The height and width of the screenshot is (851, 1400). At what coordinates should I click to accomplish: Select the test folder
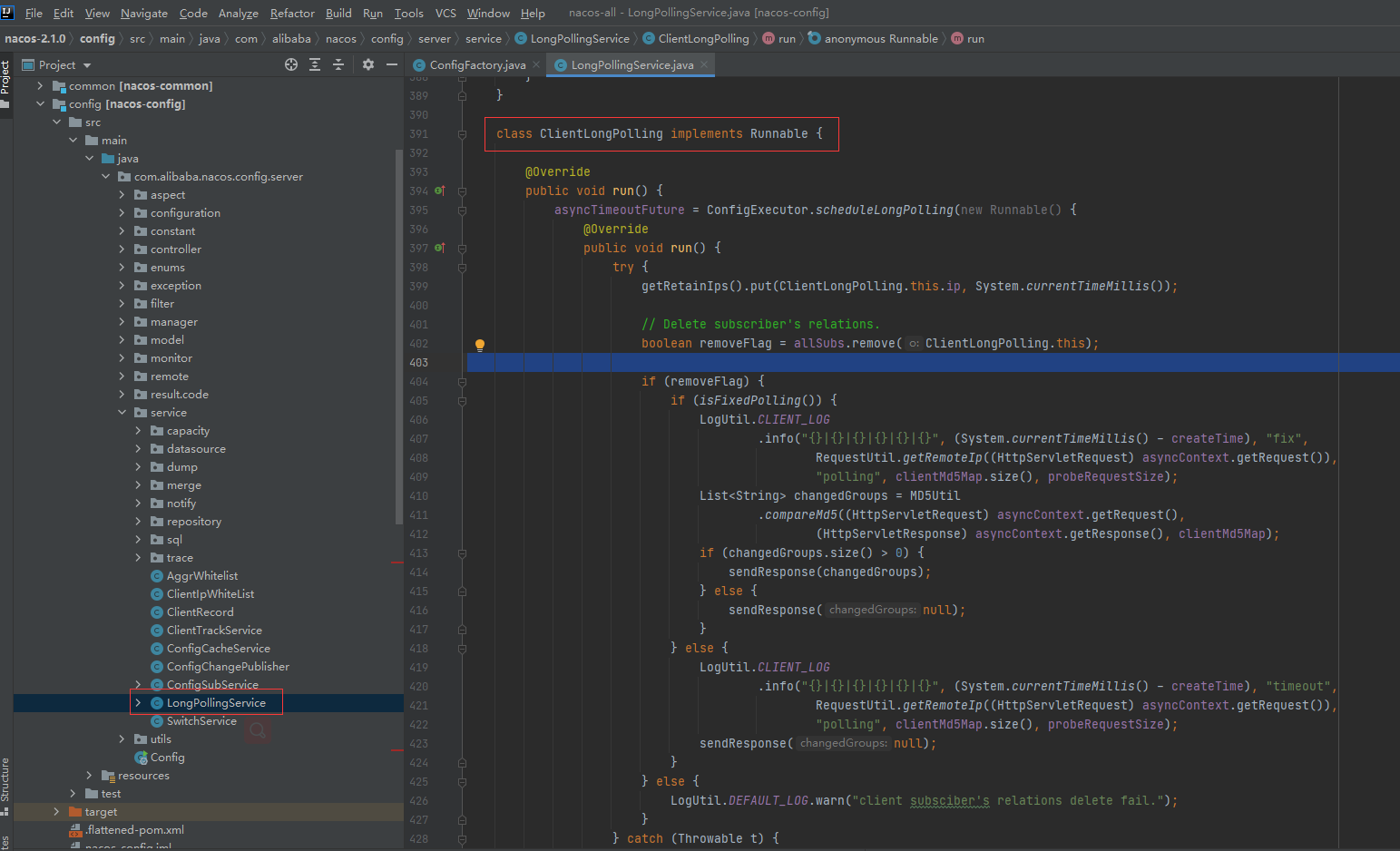pyautogui.click(x=111, y=794)
